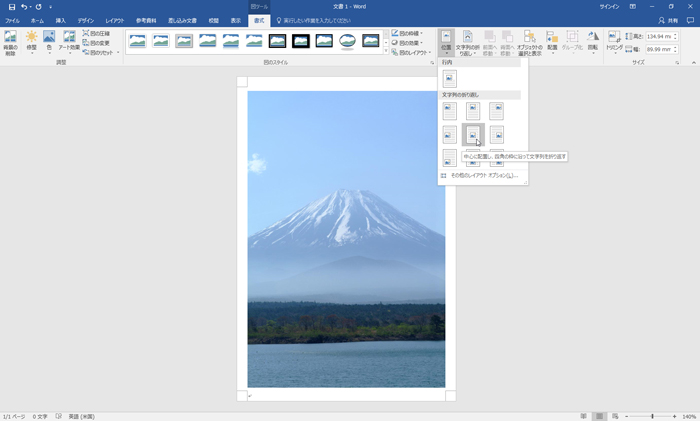Image resolution: width=700 pixels, height=421 pixels.
Task: Adjust the zoom slider in the status bar
Action: 652,416
